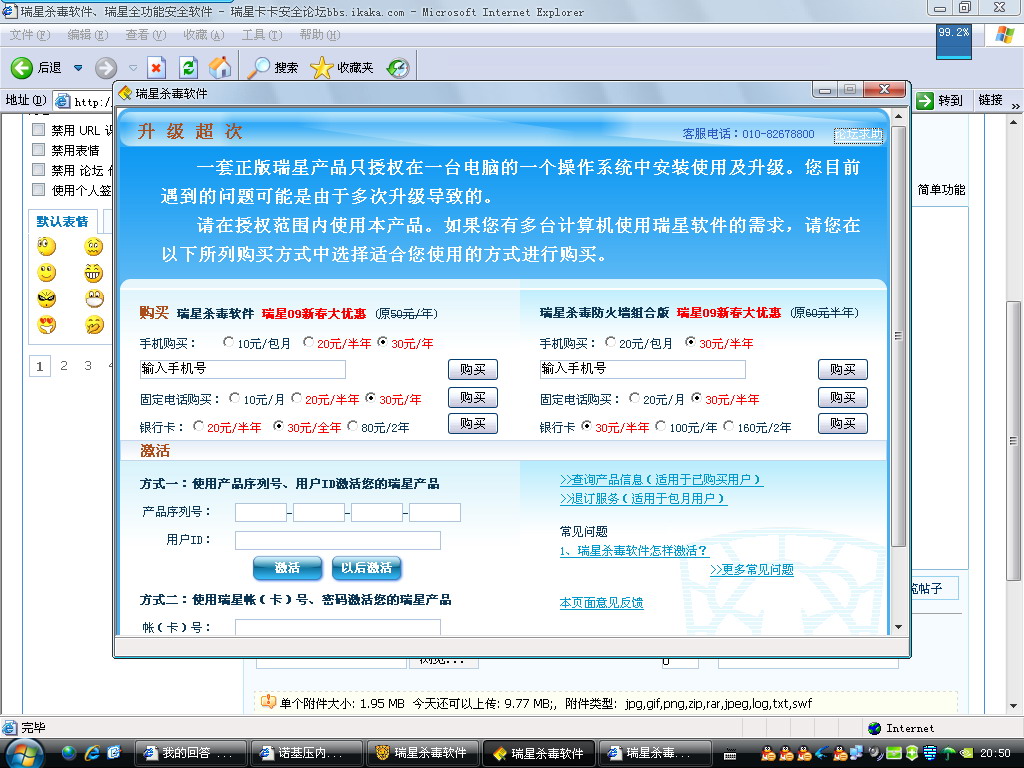This screenshot has width=1024, height=768.
Task: Go to emoticon page 2
Action: (x=63, y=366)
